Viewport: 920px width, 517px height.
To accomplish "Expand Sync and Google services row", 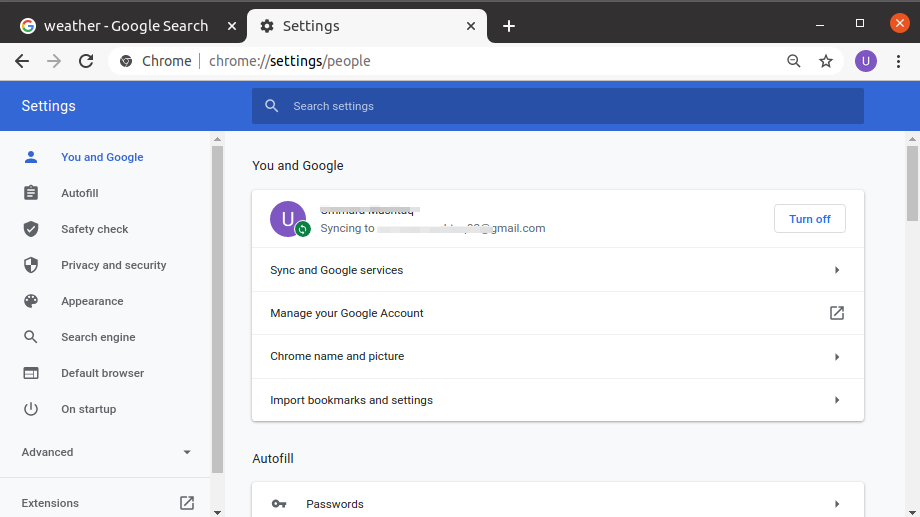I will point(837,270).
